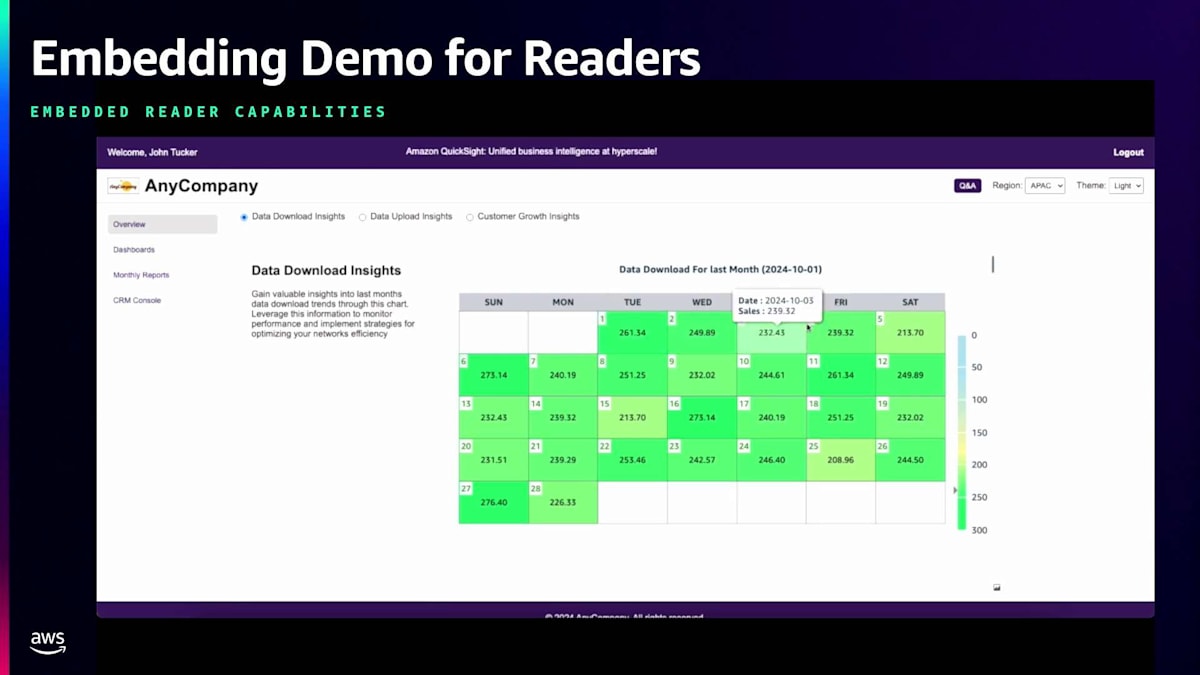Click the Q&A button

coord(967,186)
